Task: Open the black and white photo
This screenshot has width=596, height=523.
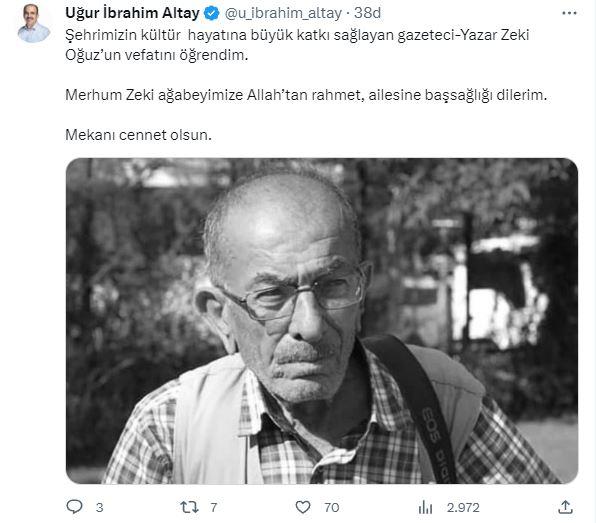Action: (x=322, y=321)
